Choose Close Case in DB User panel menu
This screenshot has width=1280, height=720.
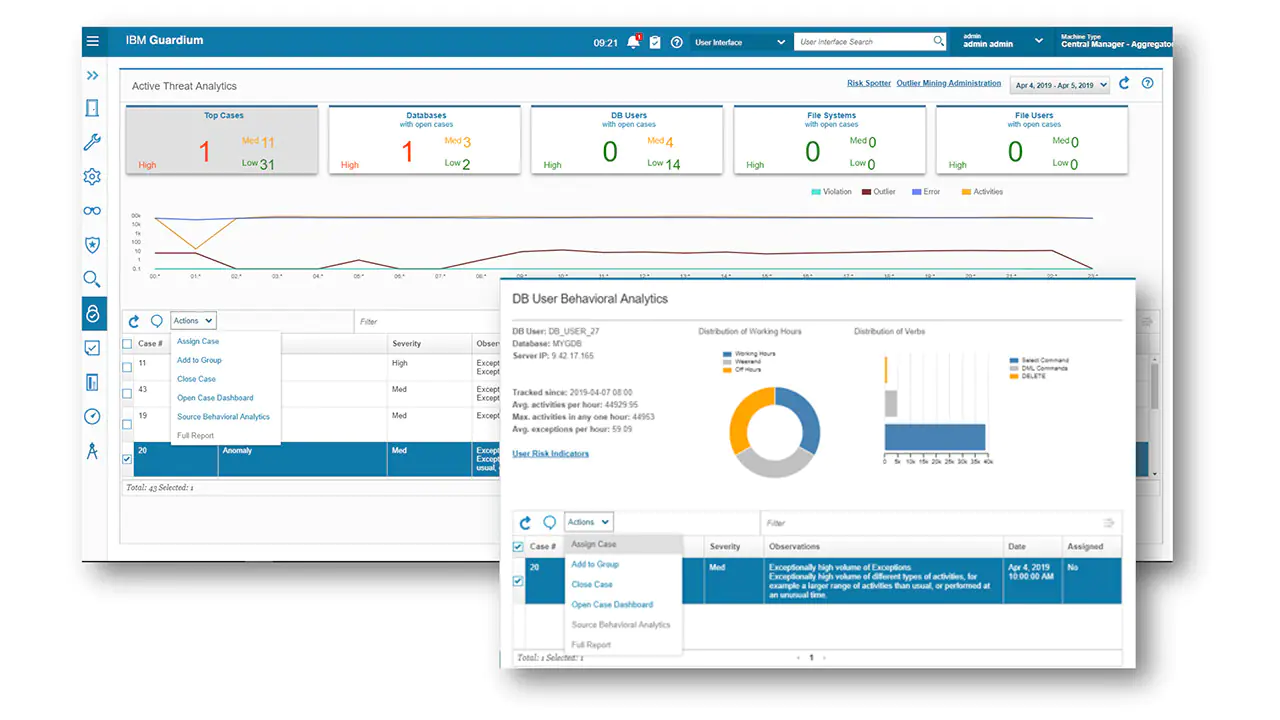[x=592, y=584]
